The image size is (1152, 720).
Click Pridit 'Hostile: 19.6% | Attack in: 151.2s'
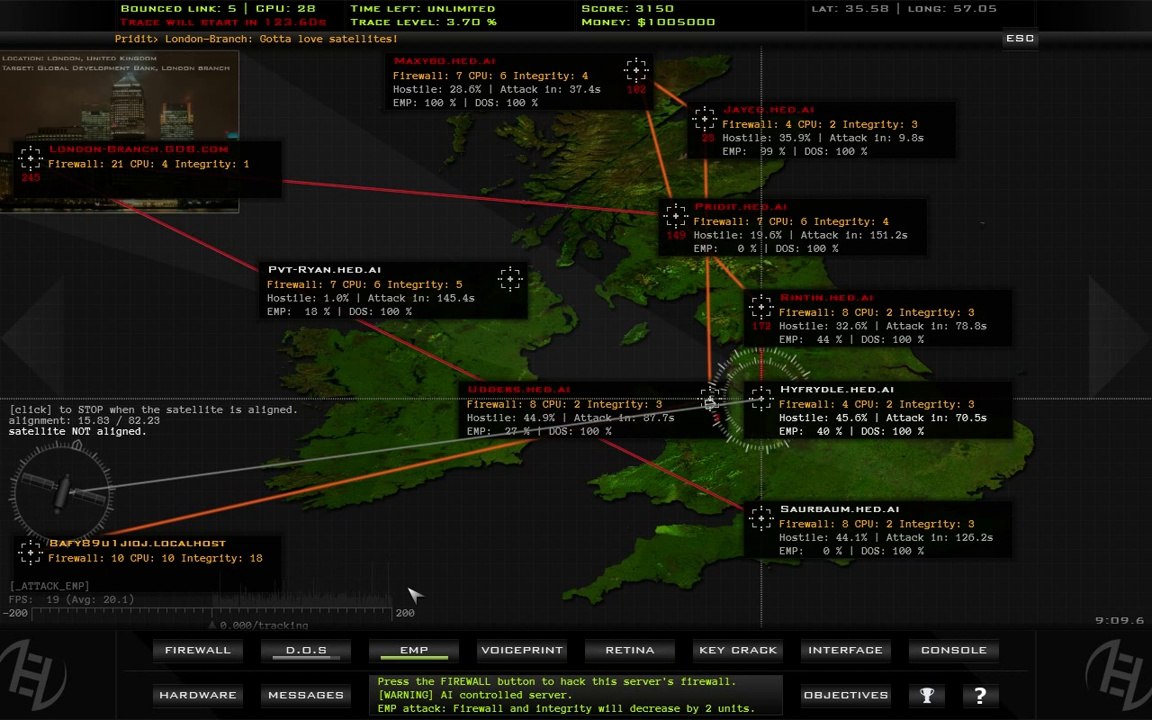coord(800,235)
